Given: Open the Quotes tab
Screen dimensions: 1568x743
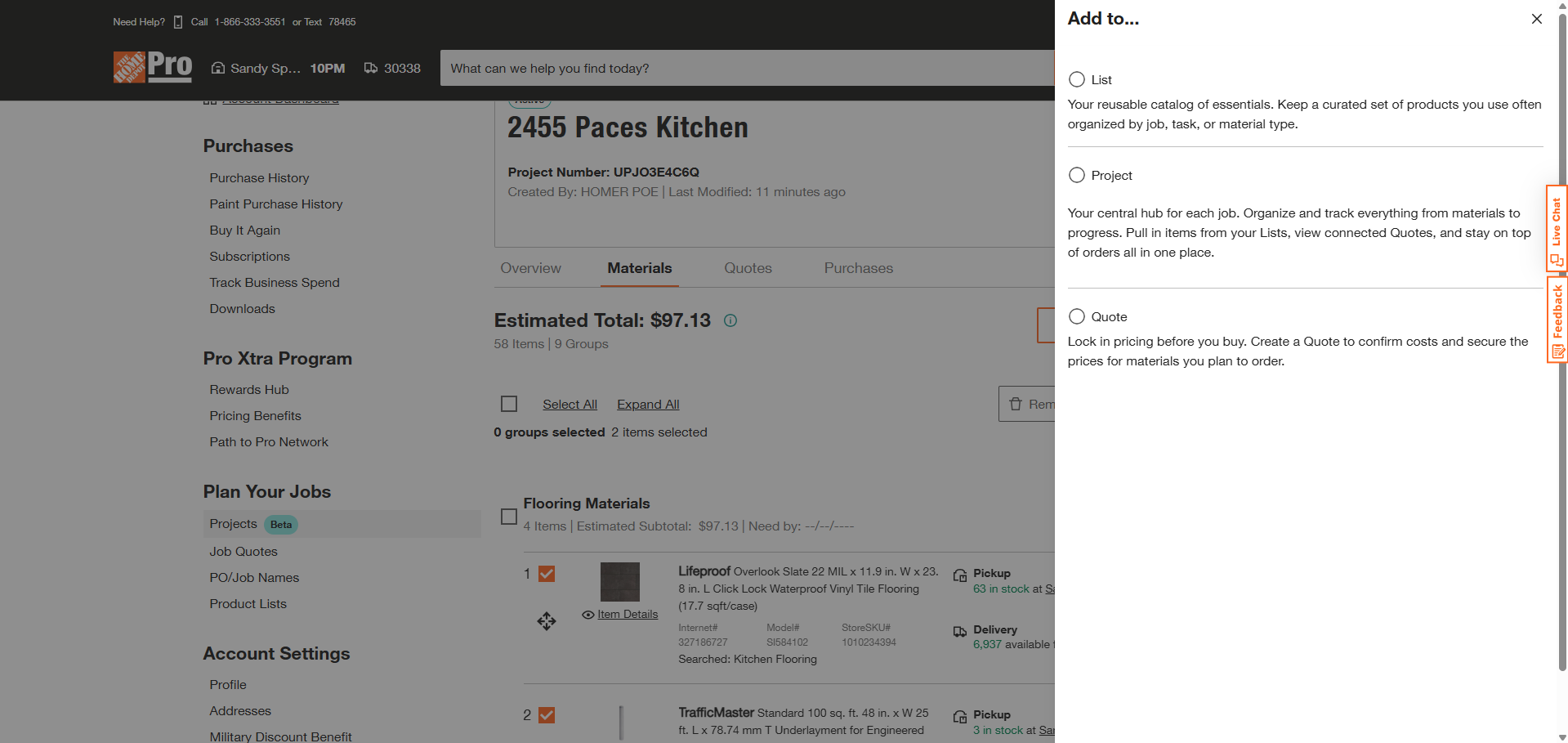Looking at the screenshot, I should (x=748, y=268).
